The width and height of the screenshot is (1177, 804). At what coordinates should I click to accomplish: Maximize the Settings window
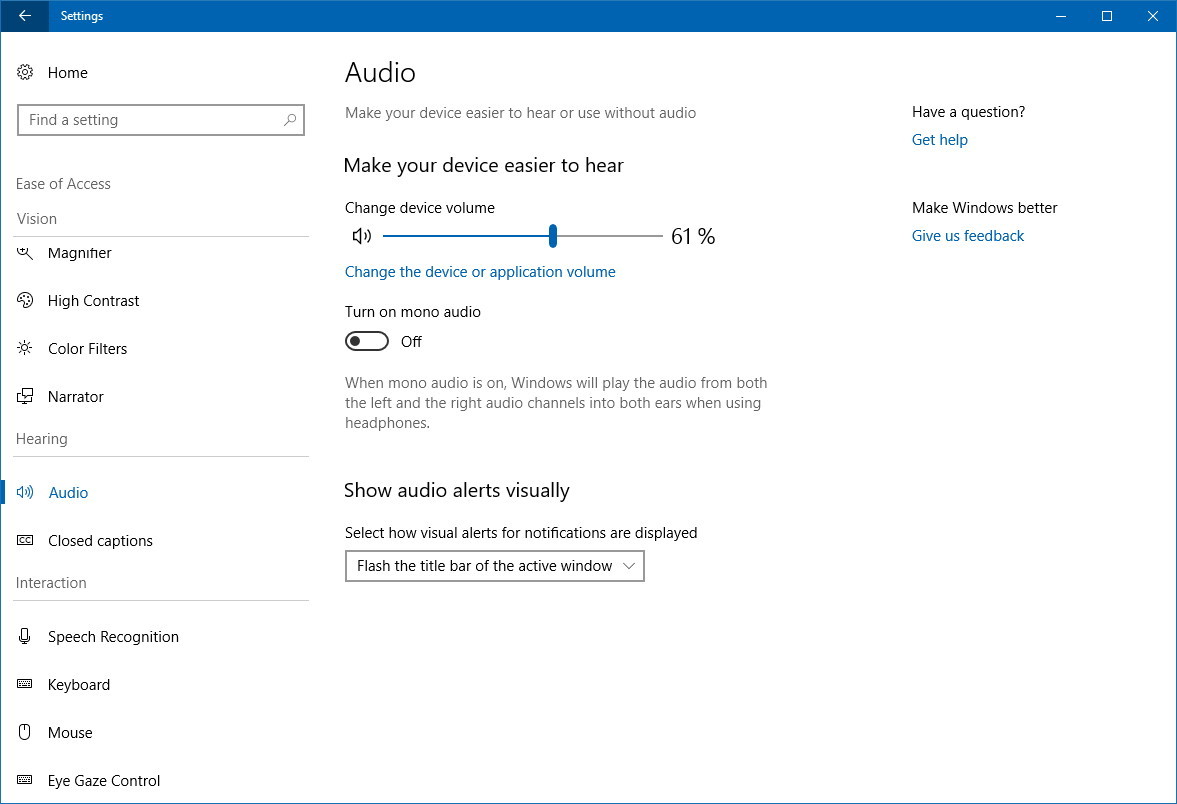1106,16
